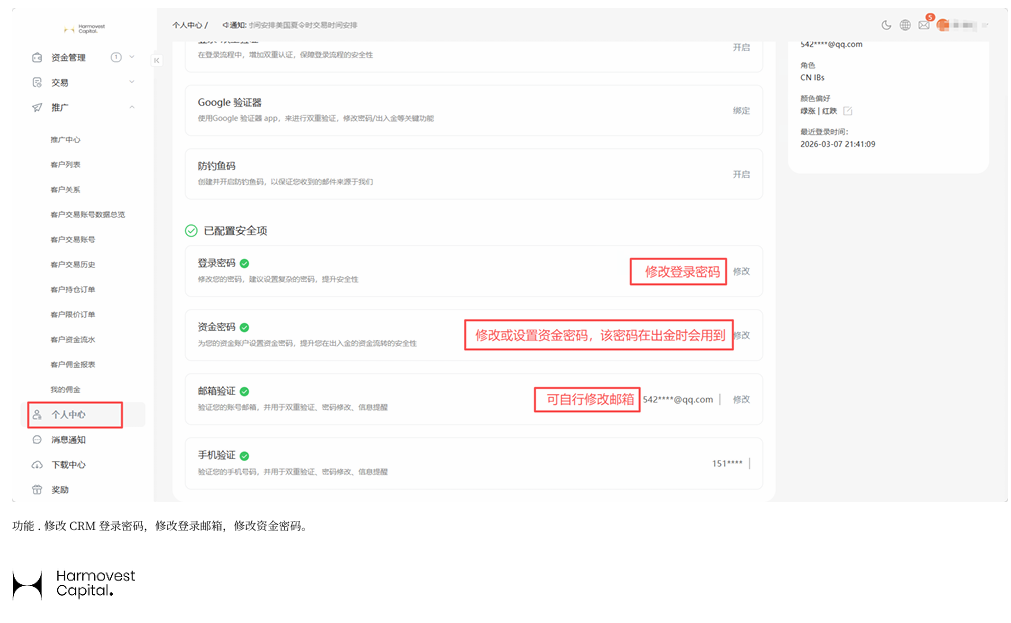1011x623 pixels.
Task: Click the orange user avatar
Action: click(943, 25)
